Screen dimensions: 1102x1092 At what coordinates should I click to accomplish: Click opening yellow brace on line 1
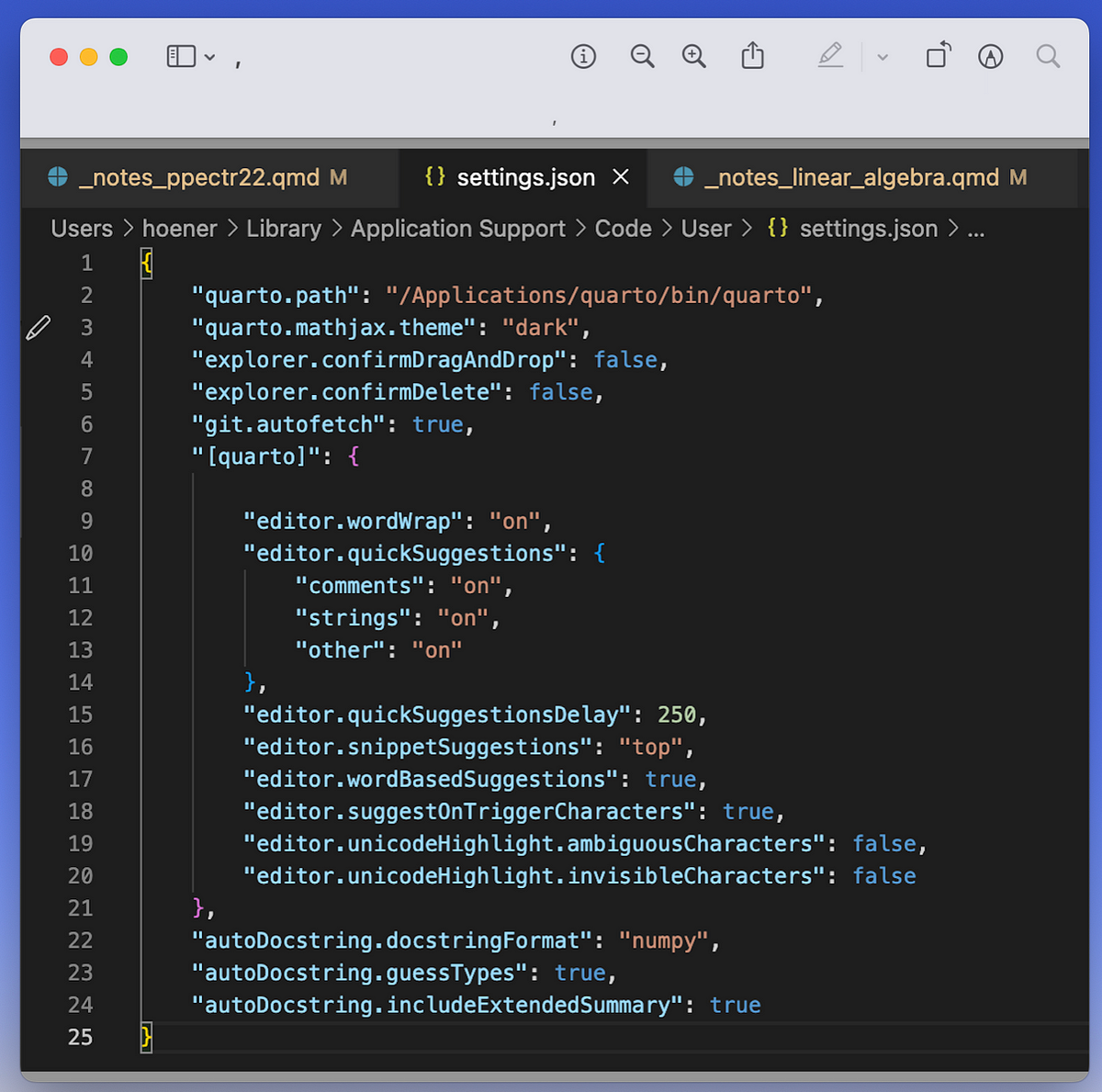click(146, 264)
